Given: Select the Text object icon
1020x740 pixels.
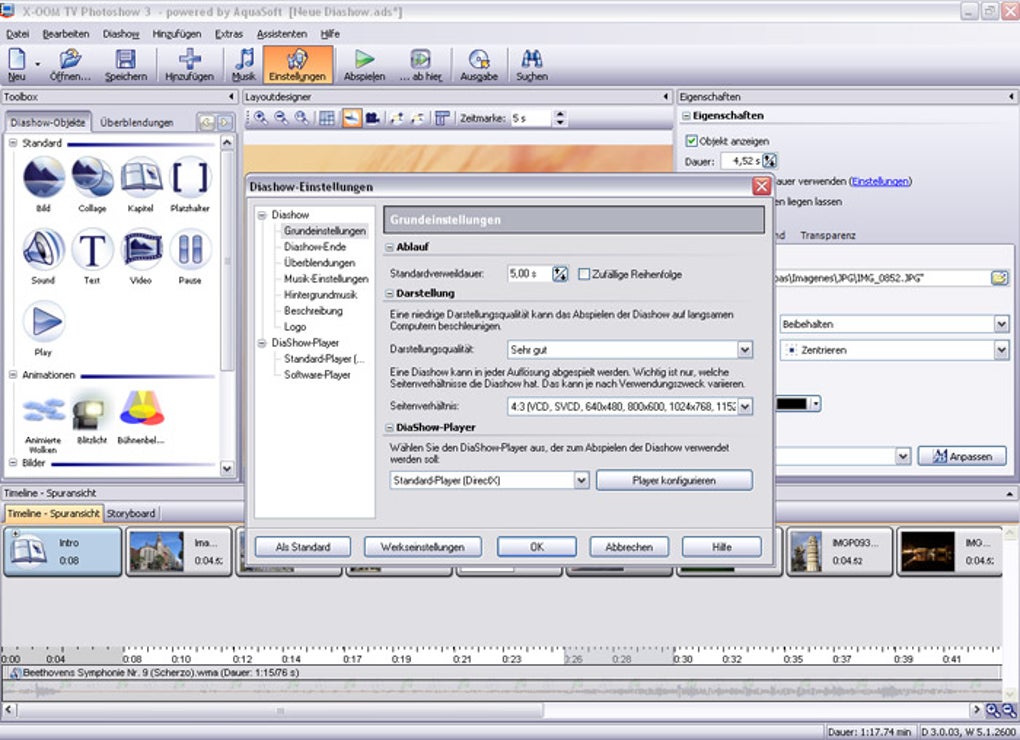Looking at the screenshot, I should click(92, 249).
